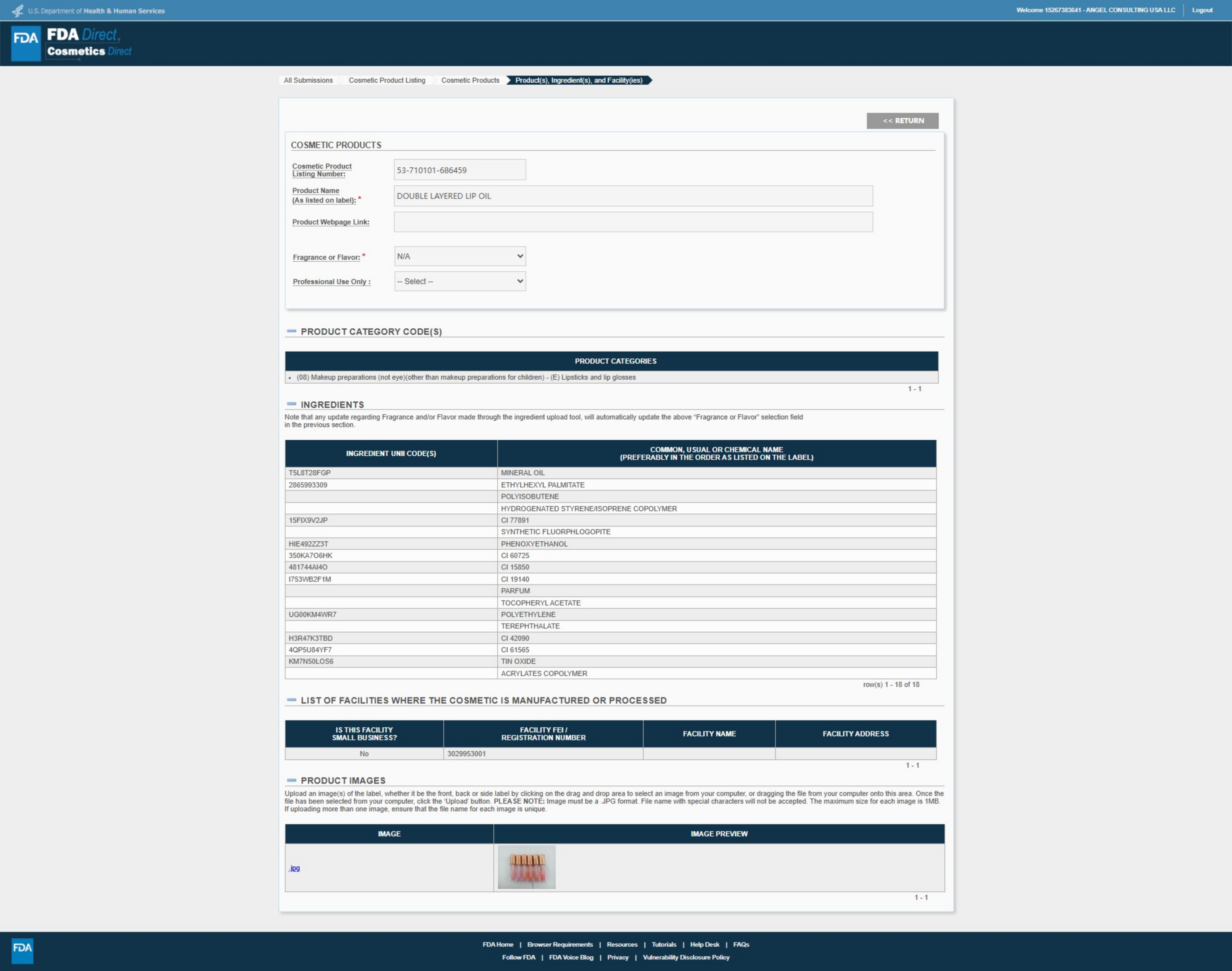Collapse the List of Facilities section

point(292,700)
